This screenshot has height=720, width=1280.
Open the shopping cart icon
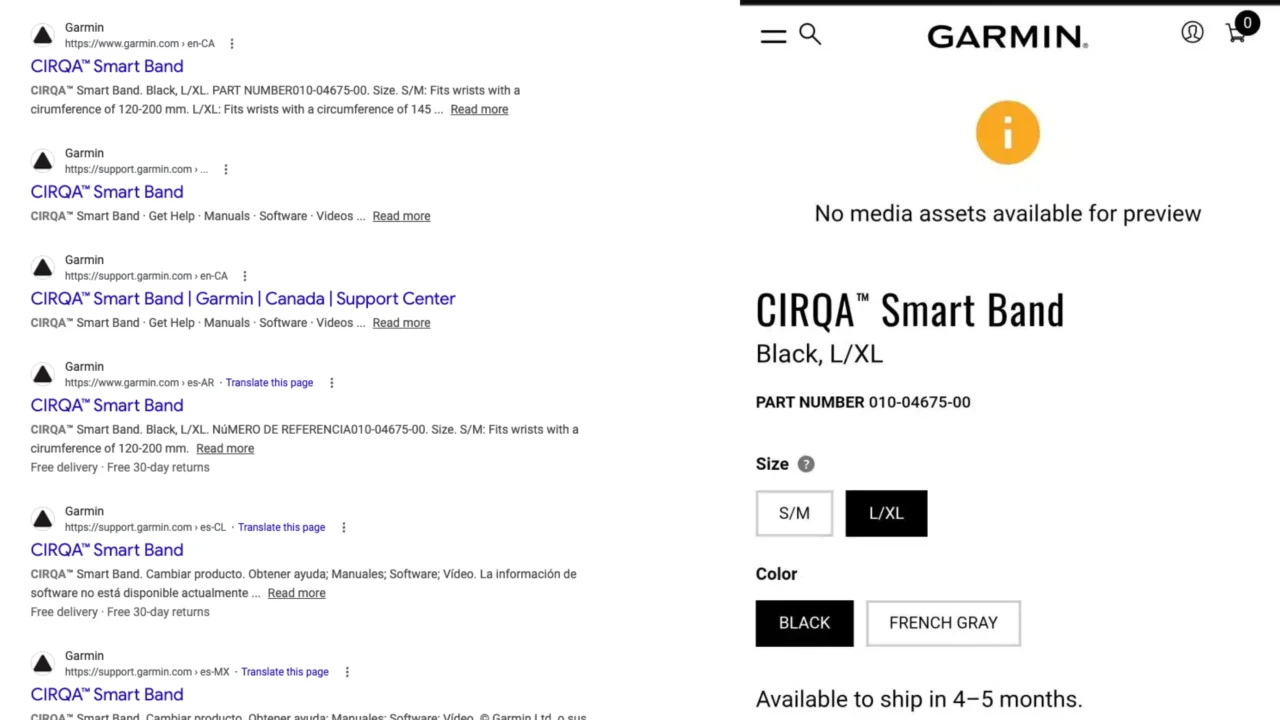1236,32
